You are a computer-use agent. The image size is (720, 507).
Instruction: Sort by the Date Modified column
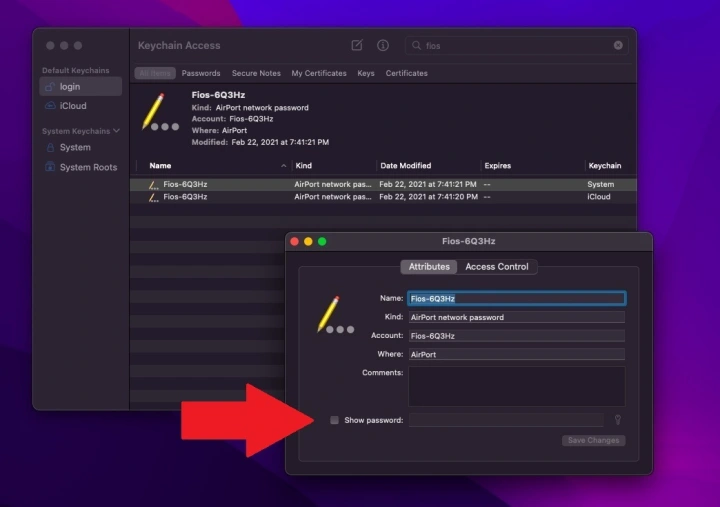point(406,165)
